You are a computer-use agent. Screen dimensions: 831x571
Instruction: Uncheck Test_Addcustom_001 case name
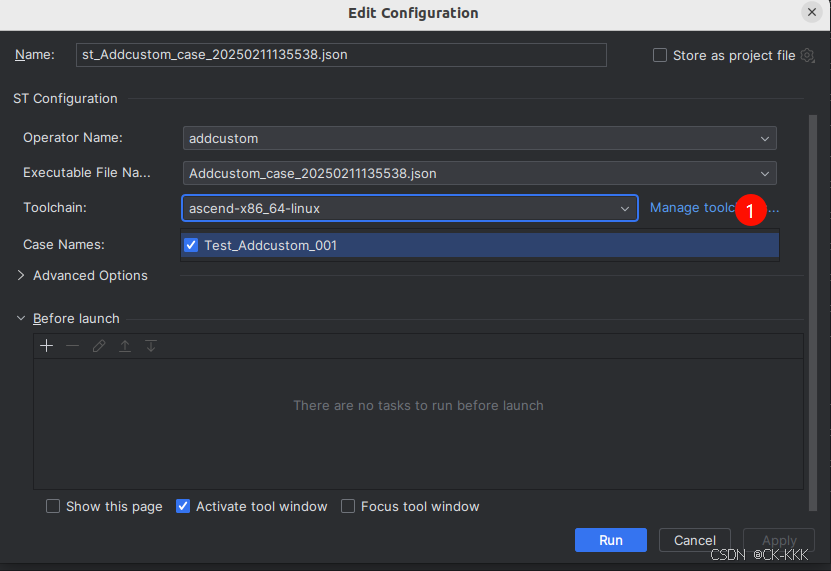pos(191,245)
